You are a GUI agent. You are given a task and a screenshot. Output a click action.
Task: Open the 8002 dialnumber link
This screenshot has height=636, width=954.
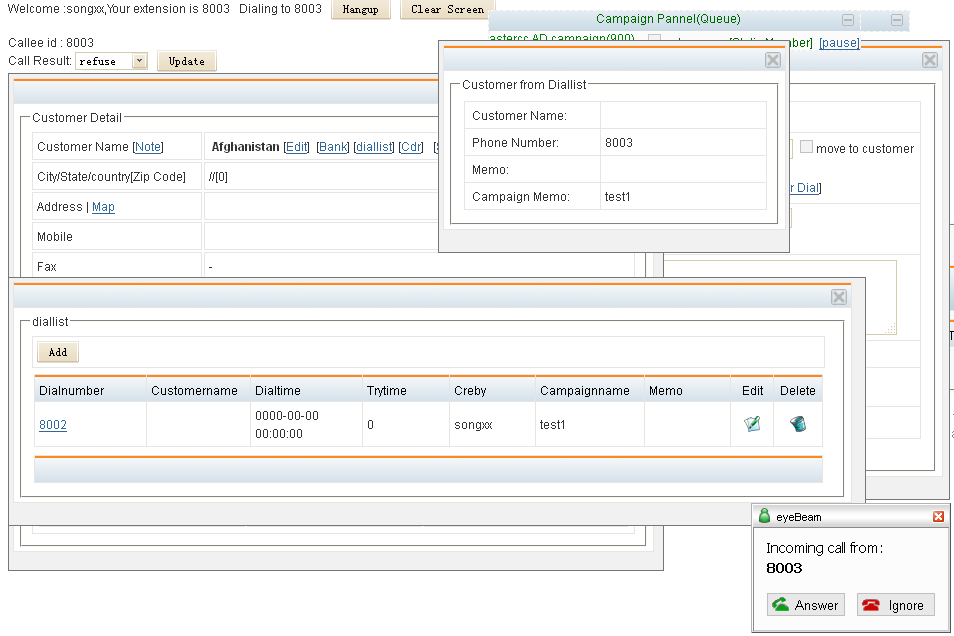(x=53, y=425)
